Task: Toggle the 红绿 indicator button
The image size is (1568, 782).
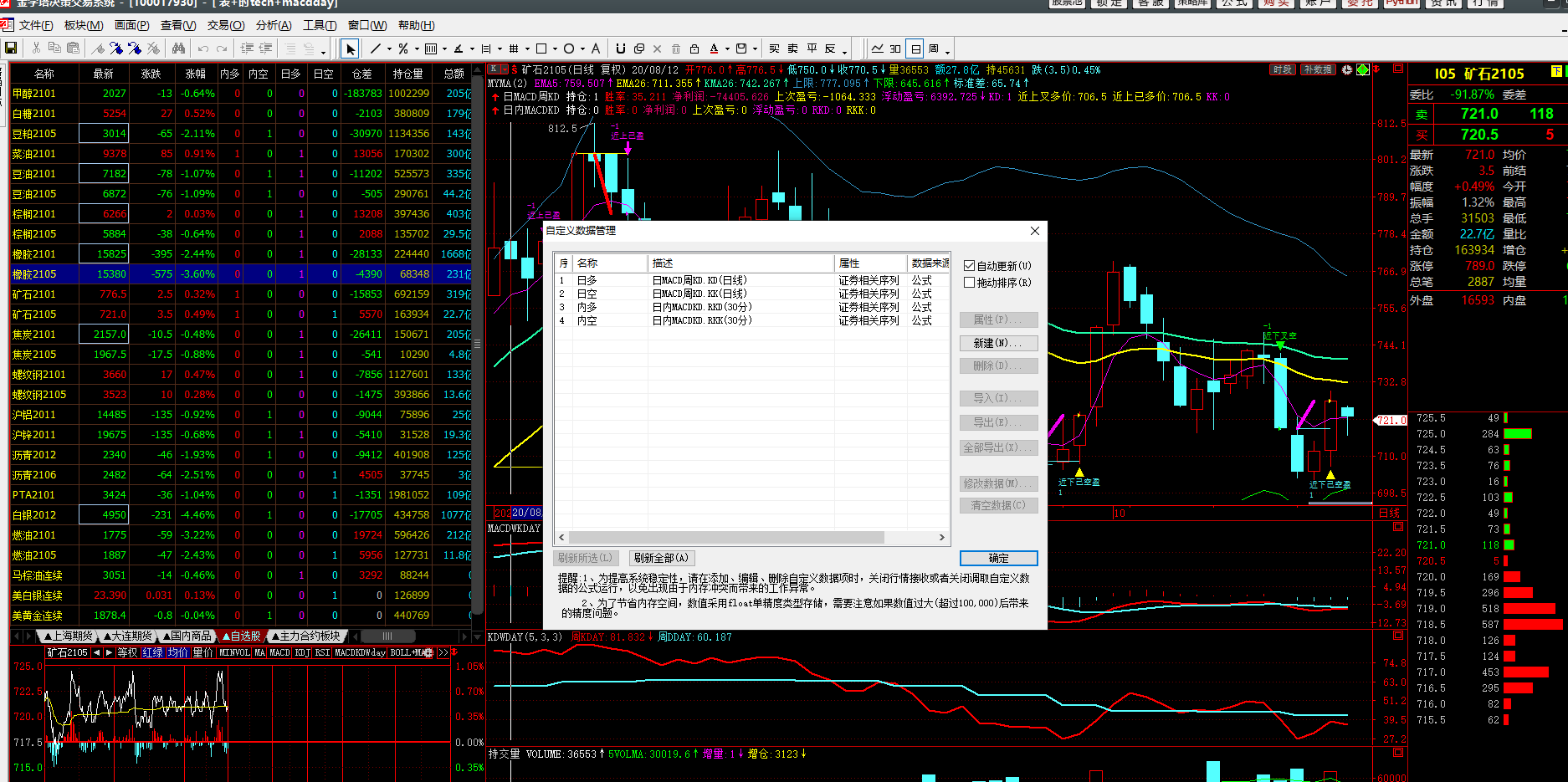Action: click(x=152, y=652)
